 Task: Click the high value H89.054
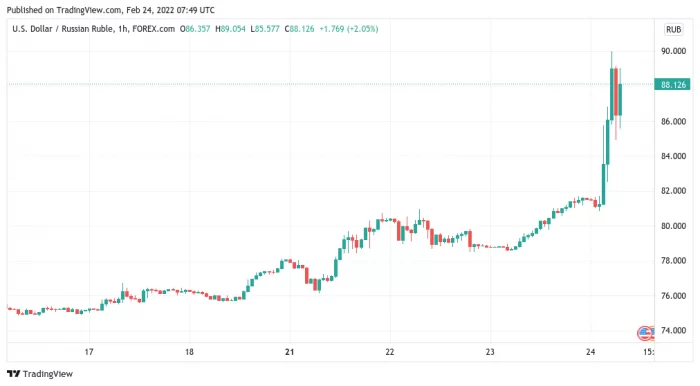(230, 29)
